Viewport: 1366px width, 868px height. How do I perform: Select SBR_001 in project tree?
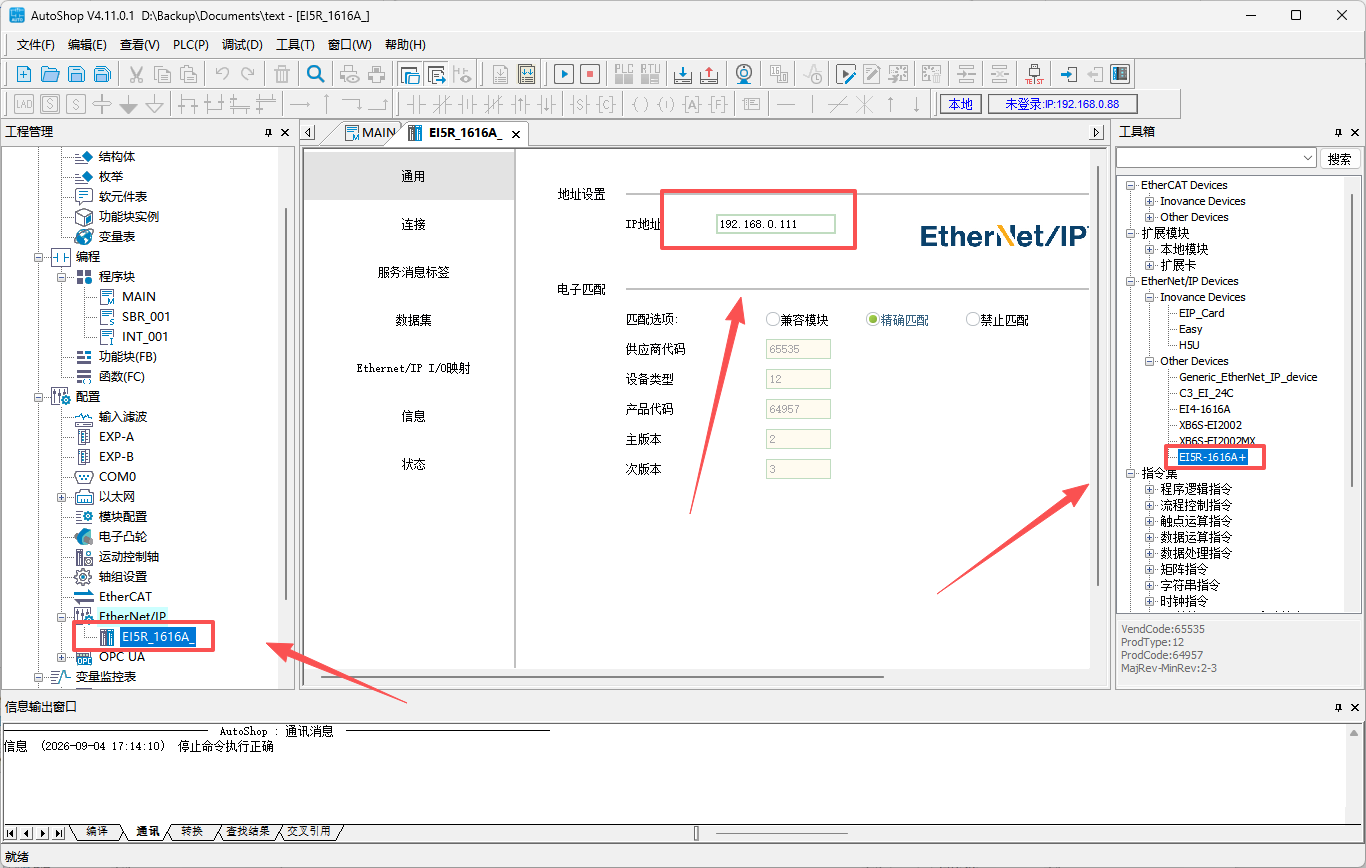[x=146, y=317]
